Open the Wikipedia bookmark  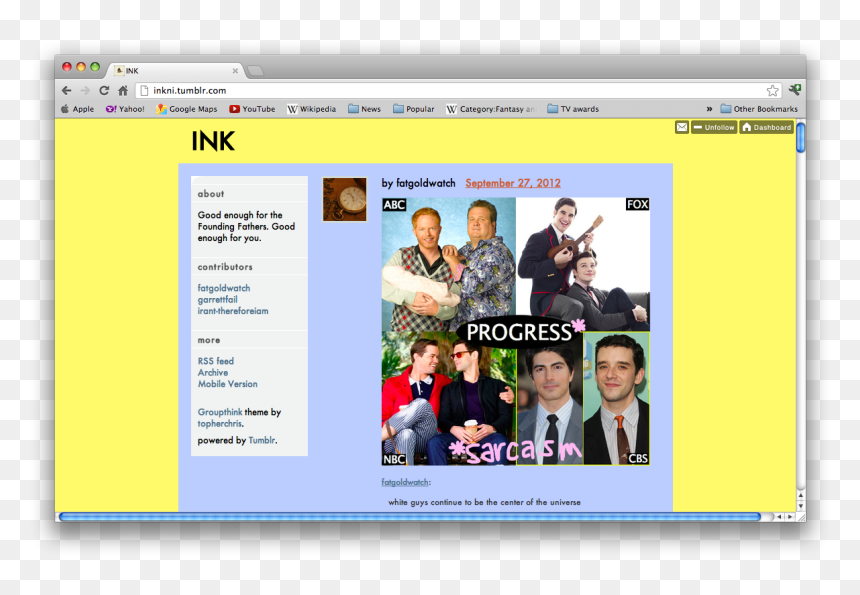point(312,109)
